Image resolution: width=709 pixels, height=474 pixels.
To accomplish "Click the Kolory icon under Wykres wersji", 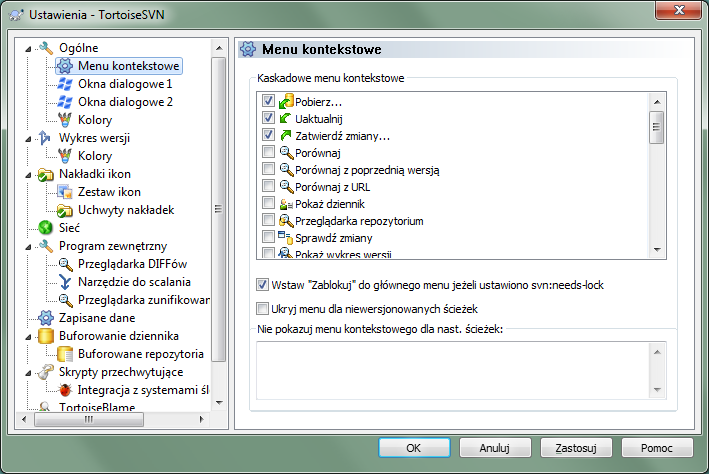I will pyautogui.click(x=65, y=156).
